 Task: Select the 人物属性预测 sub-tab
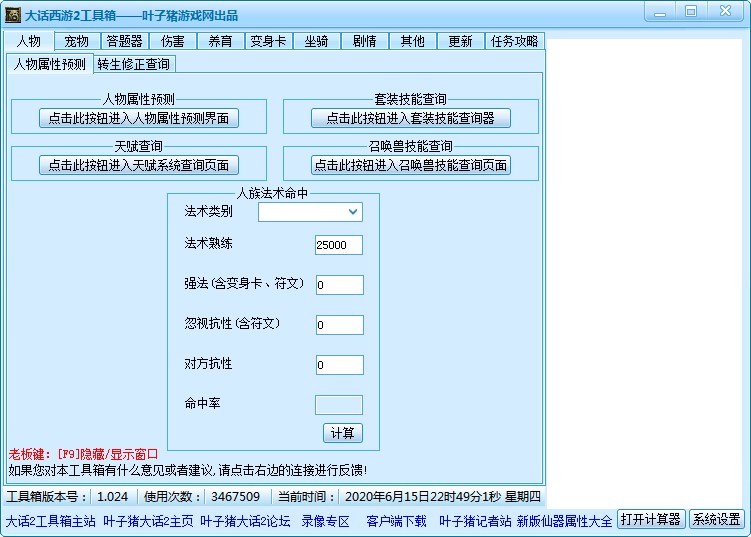(x=49, y=64)
